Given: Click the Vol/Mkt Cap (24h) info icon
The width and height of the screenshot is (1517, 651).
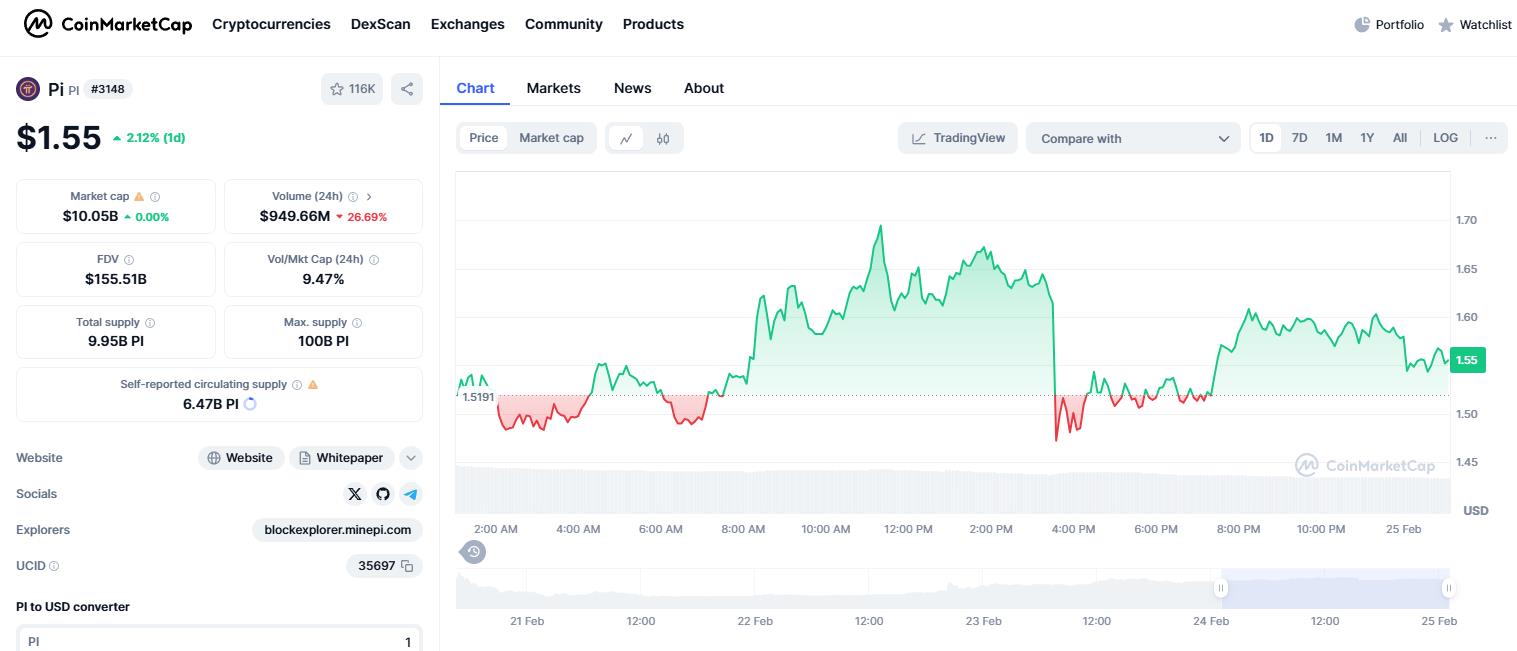Looking at the screenshot, I should click(x=374, y=260).
